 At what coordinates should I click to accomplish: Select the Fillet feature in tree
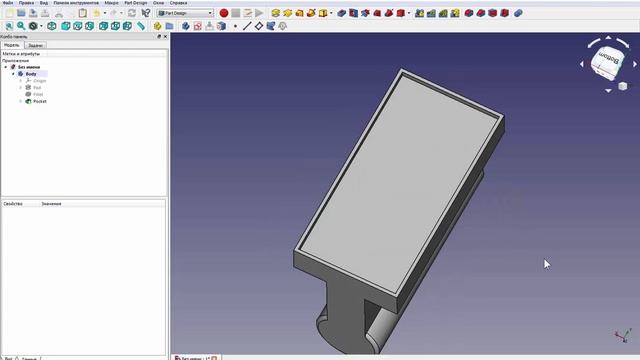coord(38,94)
